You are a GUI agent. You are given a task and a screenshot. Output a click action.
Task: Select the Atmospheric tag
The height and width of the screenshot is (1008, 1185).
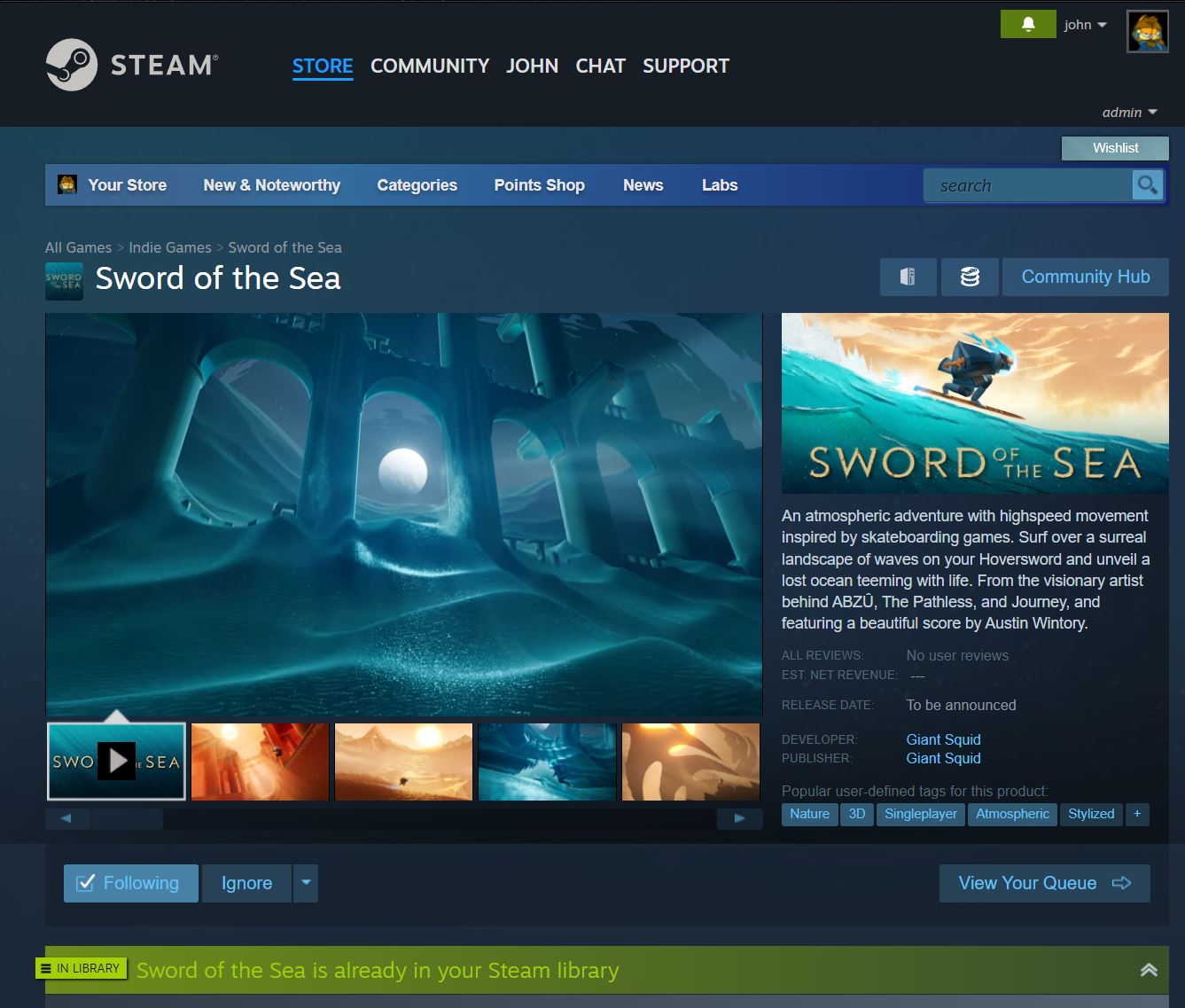pos(1012,814)
